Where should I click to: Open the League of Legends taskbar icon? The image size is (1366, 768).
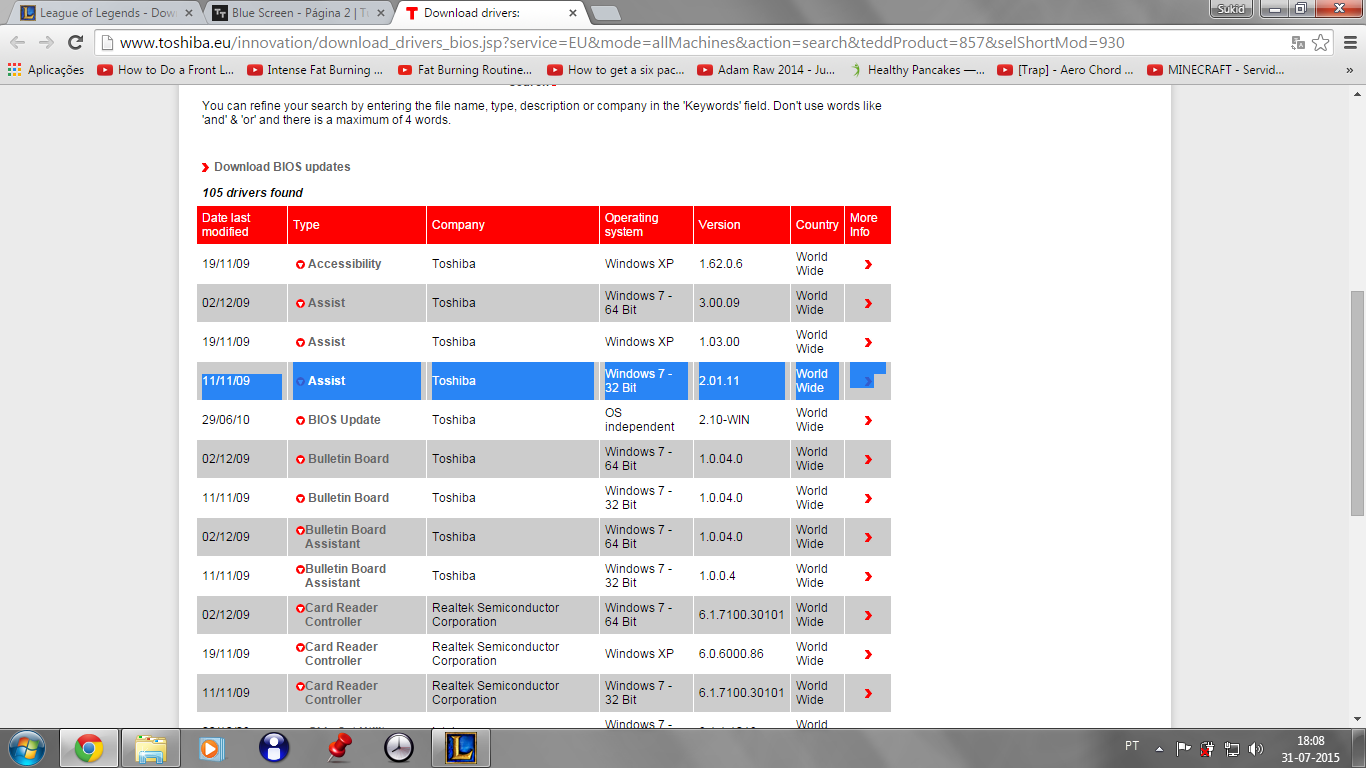(x=460, y=748)
